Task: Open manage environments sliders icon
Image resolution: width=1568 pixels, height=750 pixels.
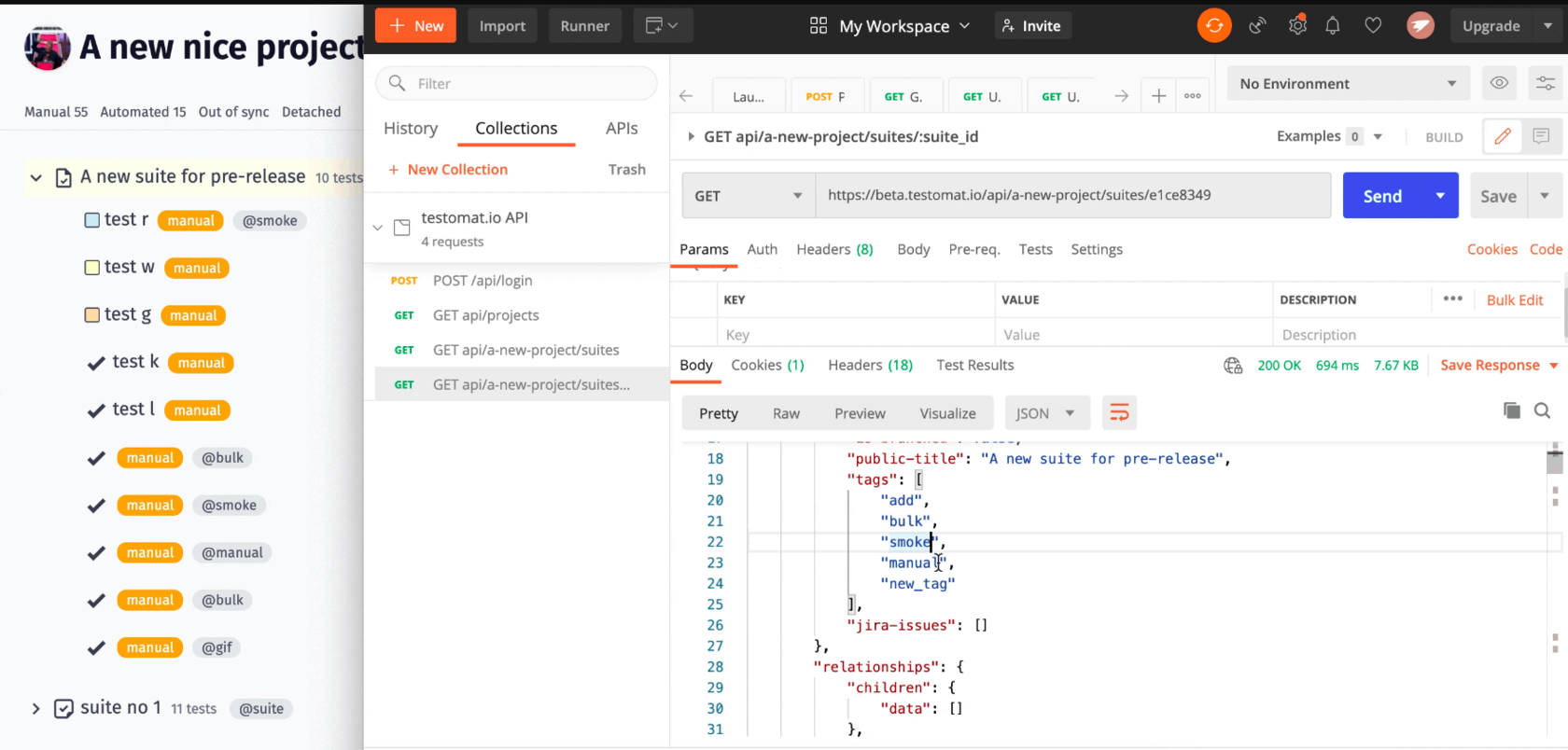Action: point(1546,83)
